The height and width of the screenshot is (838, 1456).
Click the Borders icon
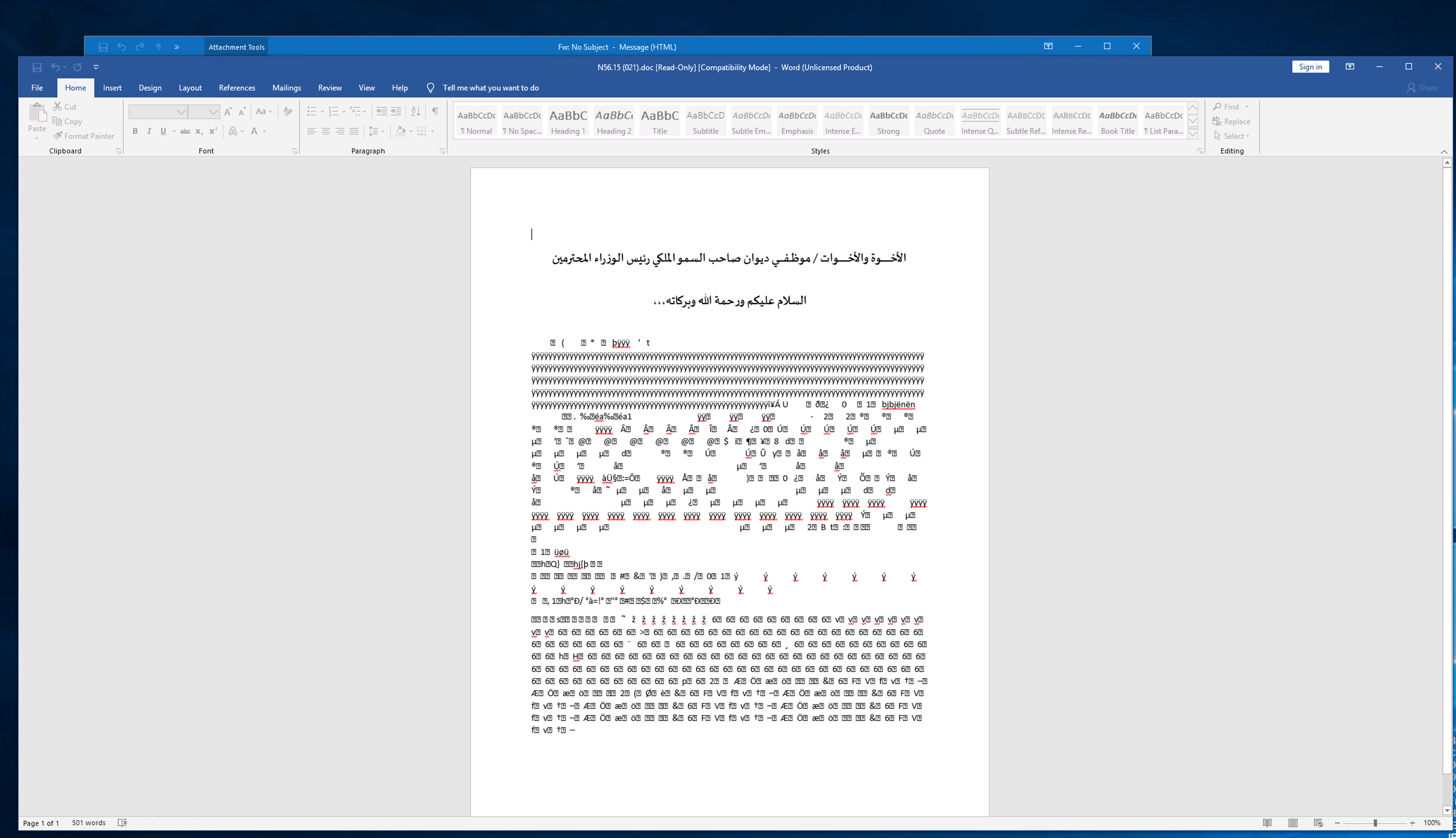click(x=422, y=131)
